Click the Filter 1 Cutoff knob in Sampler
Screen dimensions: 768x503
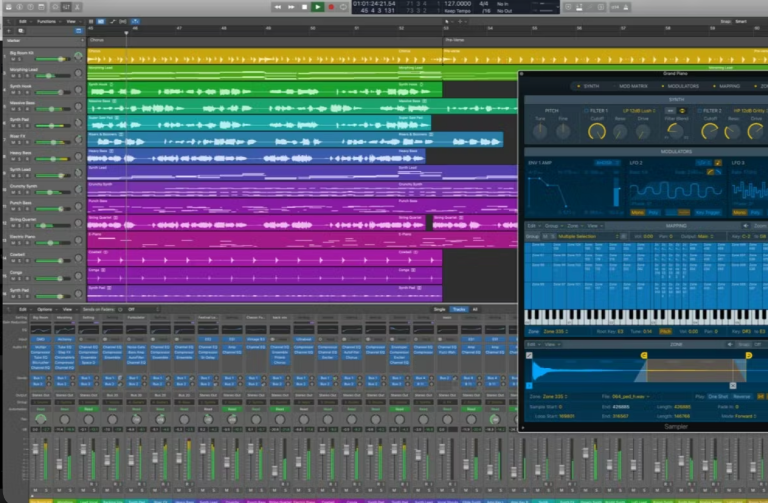click(x=597, y=130)
